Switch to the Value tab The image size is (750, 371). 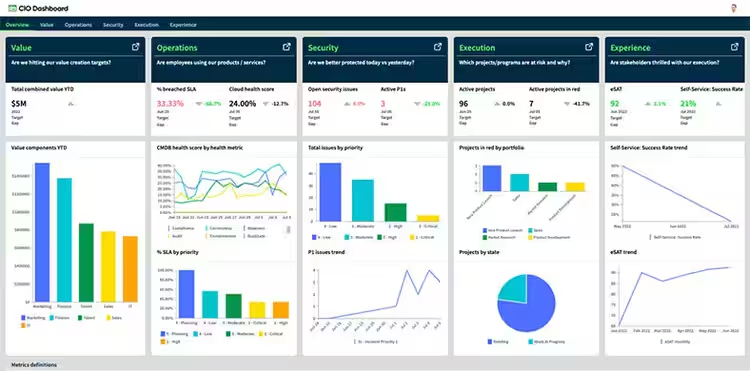tap(46, 25)
